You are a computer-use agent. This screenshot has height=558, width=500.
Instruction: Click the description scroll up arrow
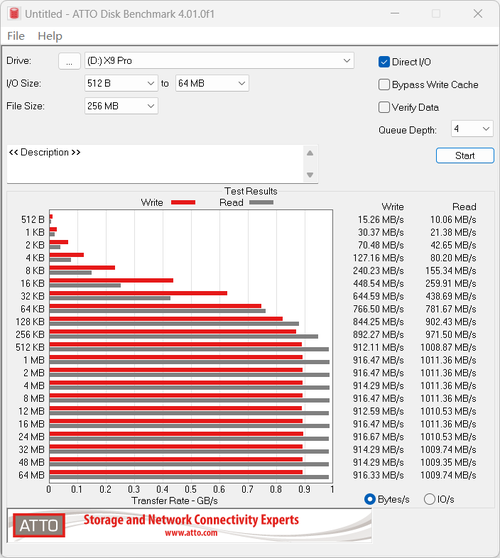coord(310,153)
